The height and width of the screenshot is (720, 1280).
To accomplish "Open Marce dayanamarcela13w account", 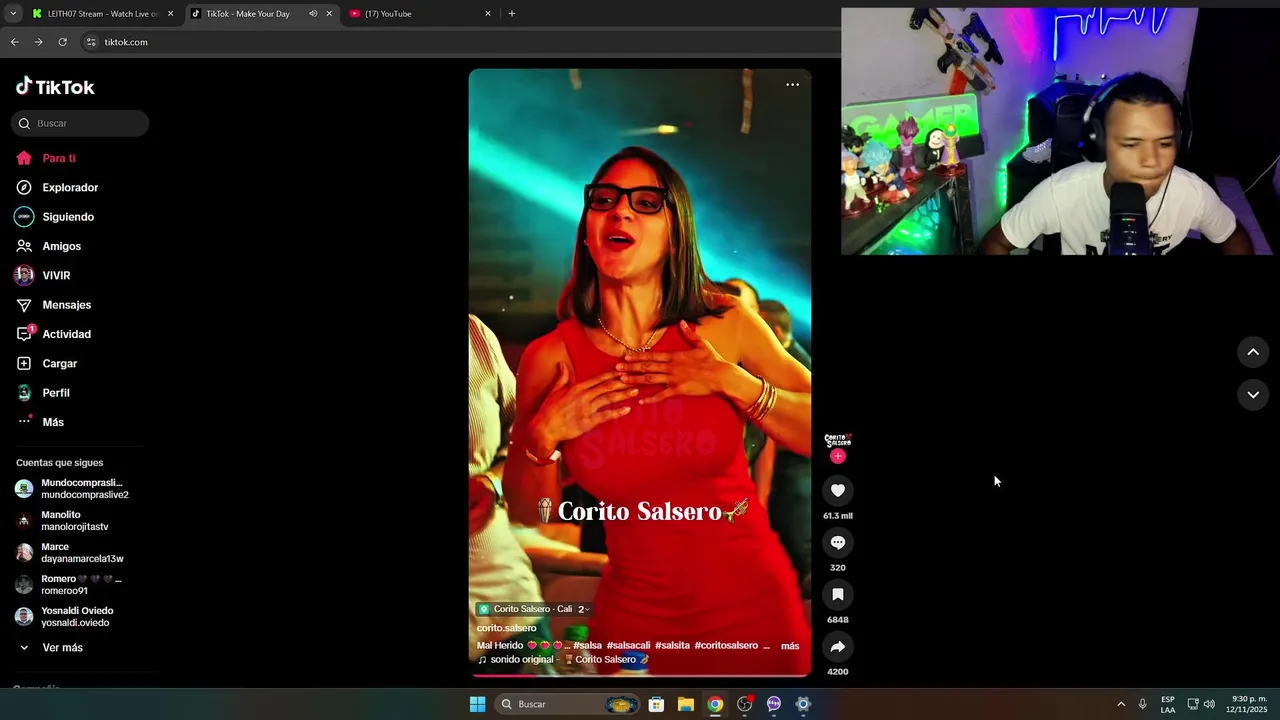I will 82,553.
